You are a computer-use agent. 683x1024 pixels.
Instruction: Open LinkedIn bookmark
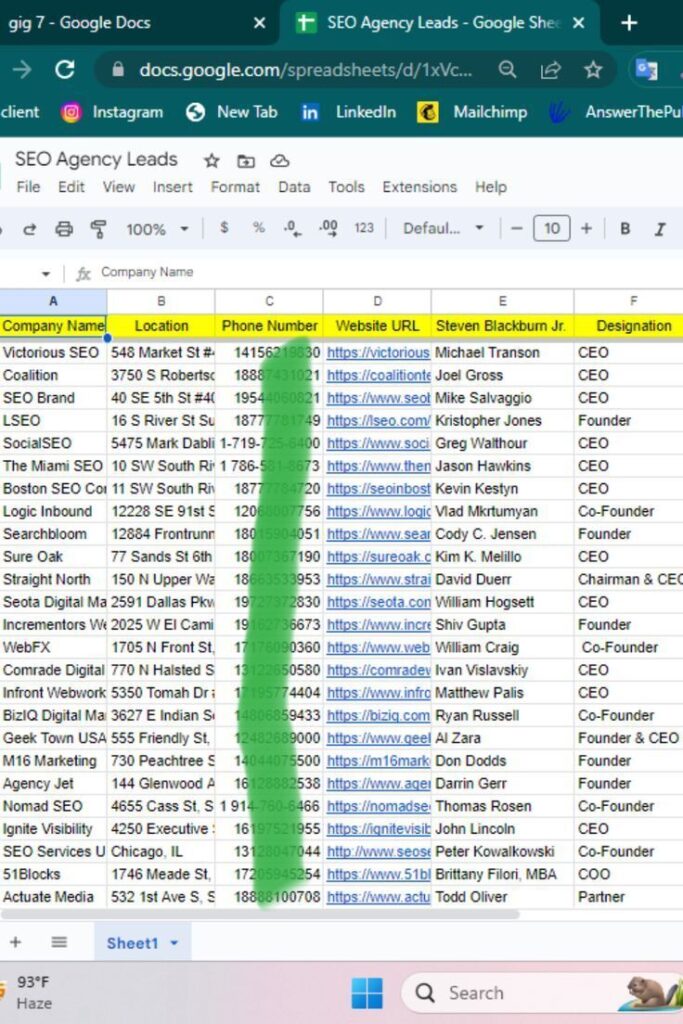348,112
